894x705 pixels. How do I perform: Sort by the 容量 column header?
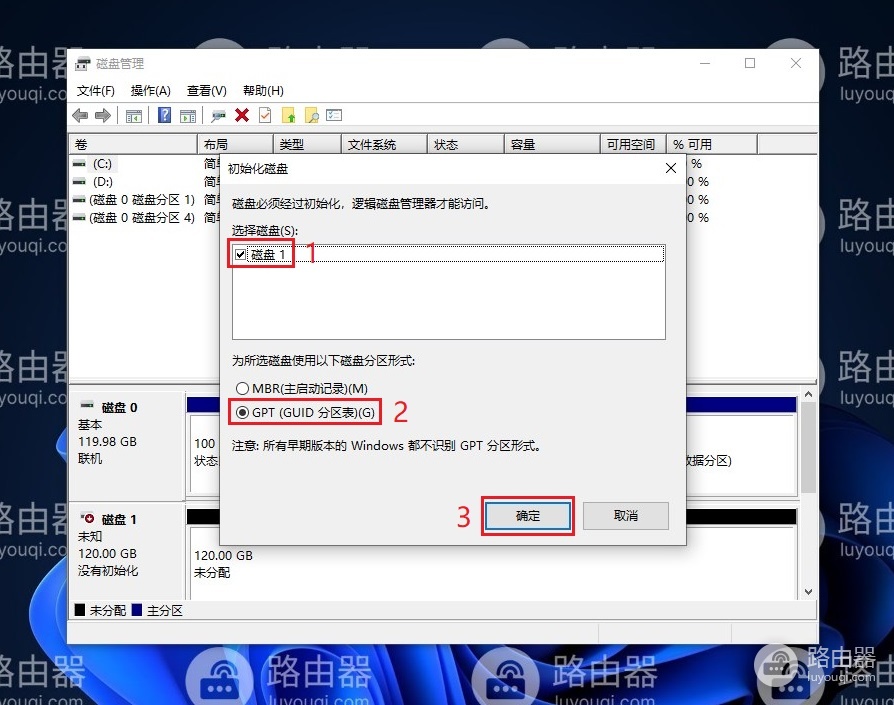tap(552, 144)
